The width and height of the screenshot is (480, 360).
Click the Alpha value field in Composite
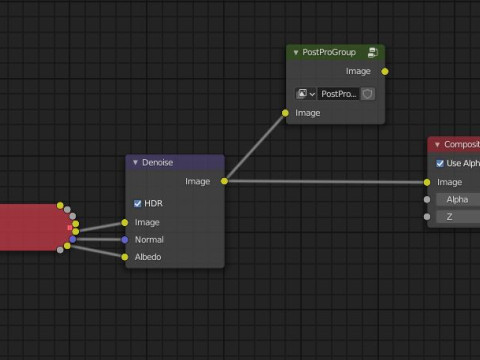tap(458, 199)
